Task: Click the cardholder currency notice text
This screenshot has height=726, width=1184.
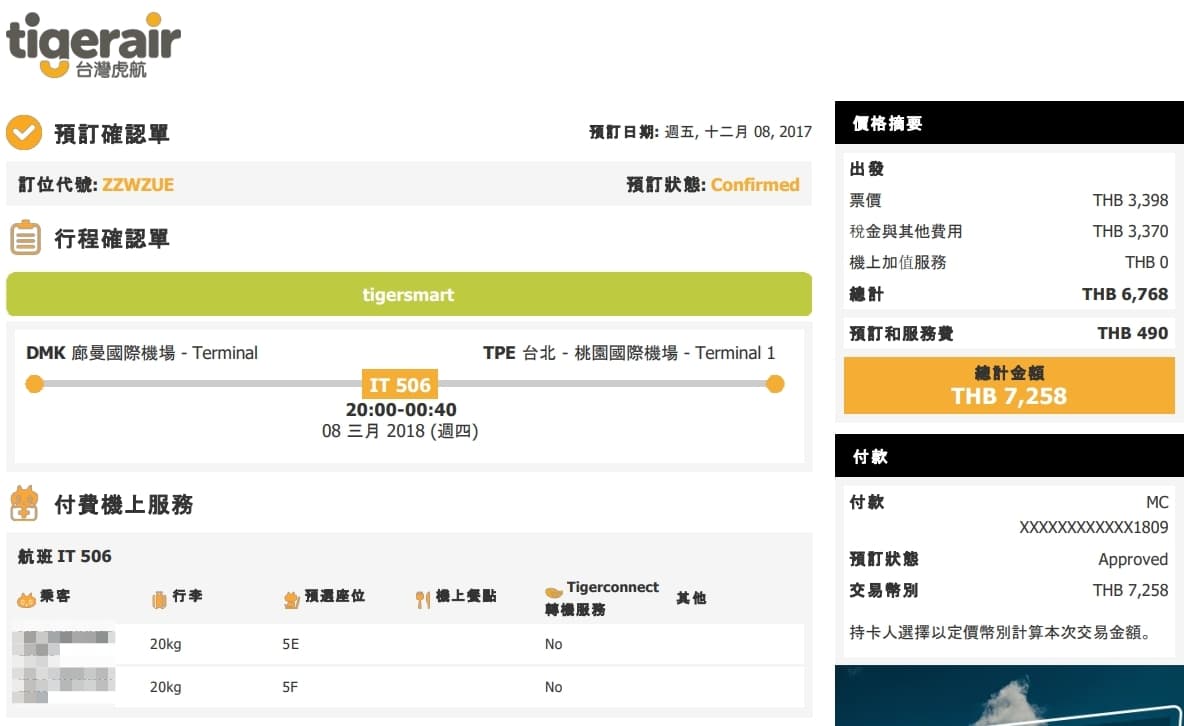Action: 1002,632
